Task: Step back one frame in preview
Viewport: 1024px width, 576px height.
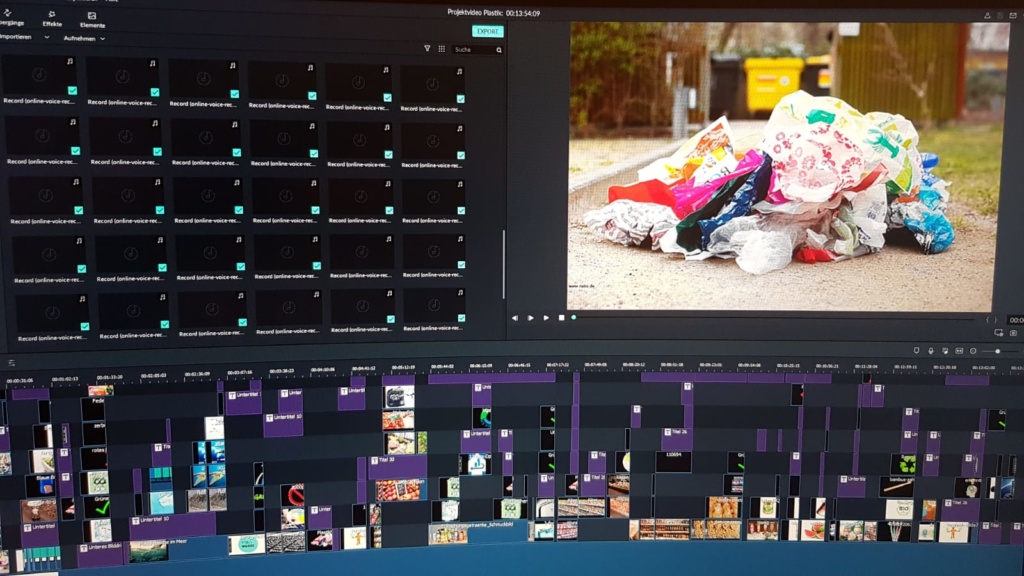Action: tap(515, 318)
